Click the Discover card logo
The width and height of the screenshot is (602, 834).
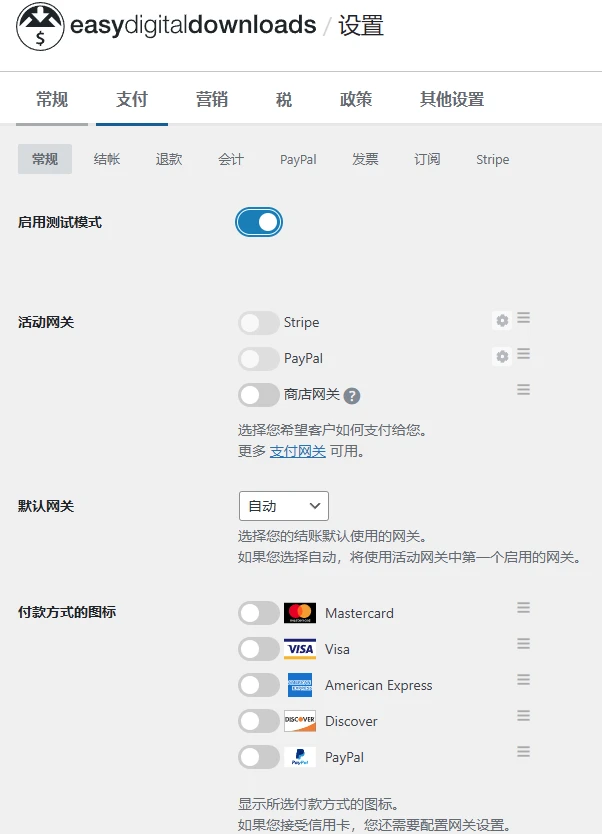pos(300,721)
